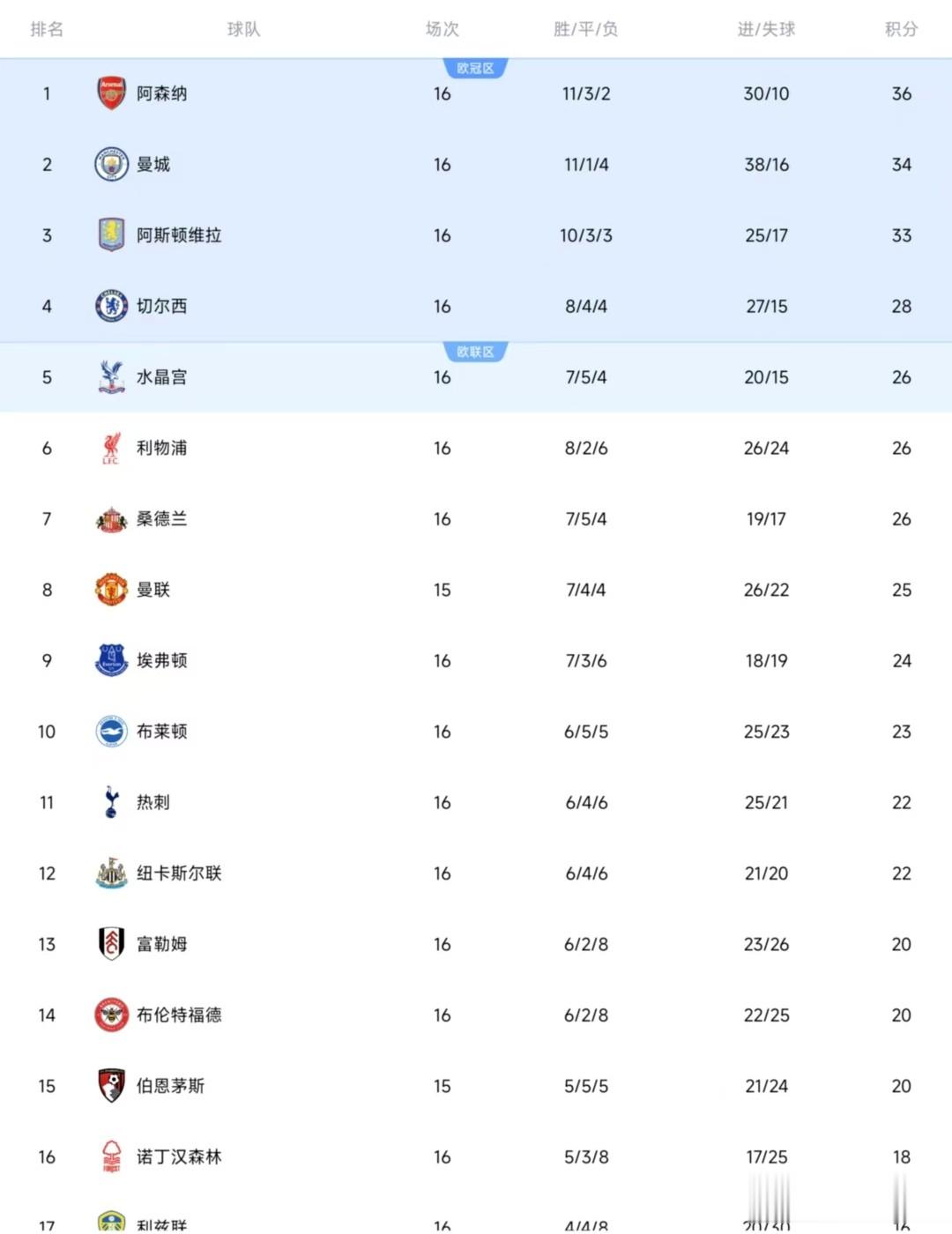The height and width of the screenshot is (1234, 952).
Task: Tap the Everton club crest
Action: click(111, 660)
